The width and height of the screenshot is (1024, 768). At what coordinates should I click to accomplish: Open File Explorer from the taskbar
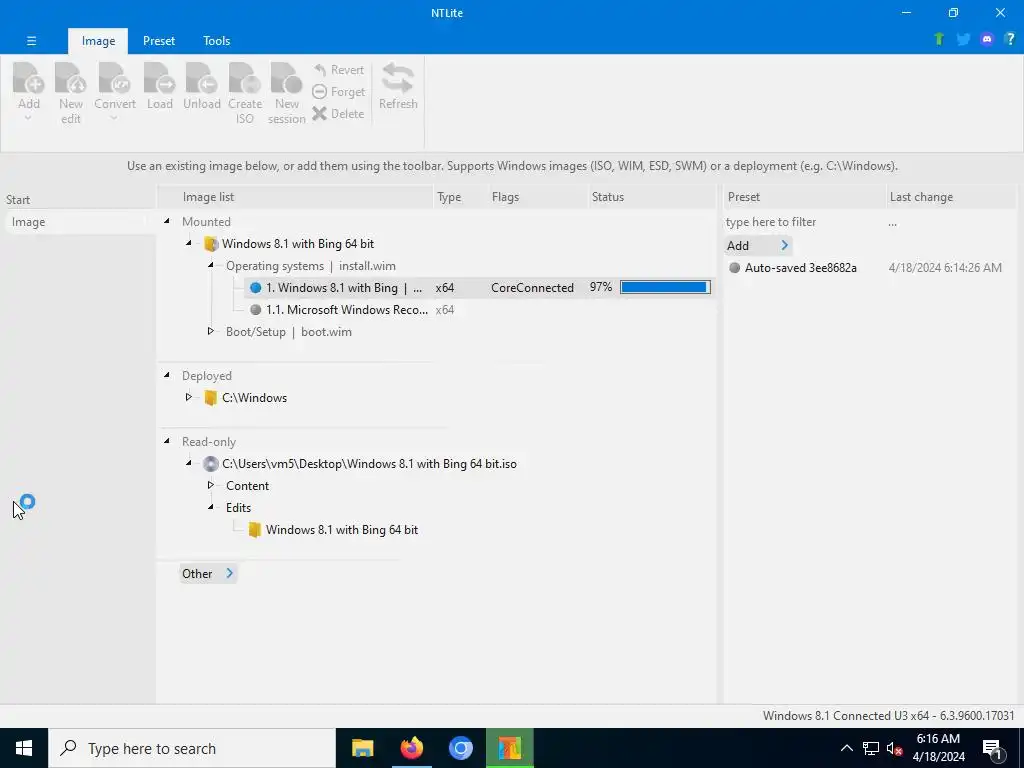tap(362, 748)
